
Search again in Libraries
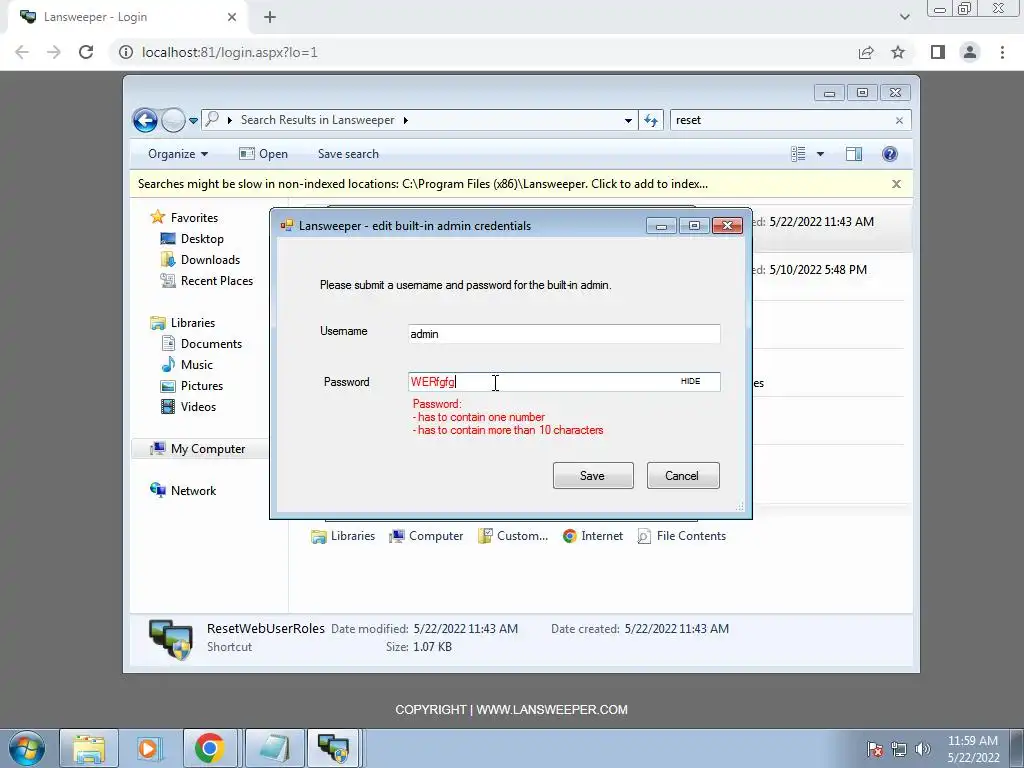point(344,536)
